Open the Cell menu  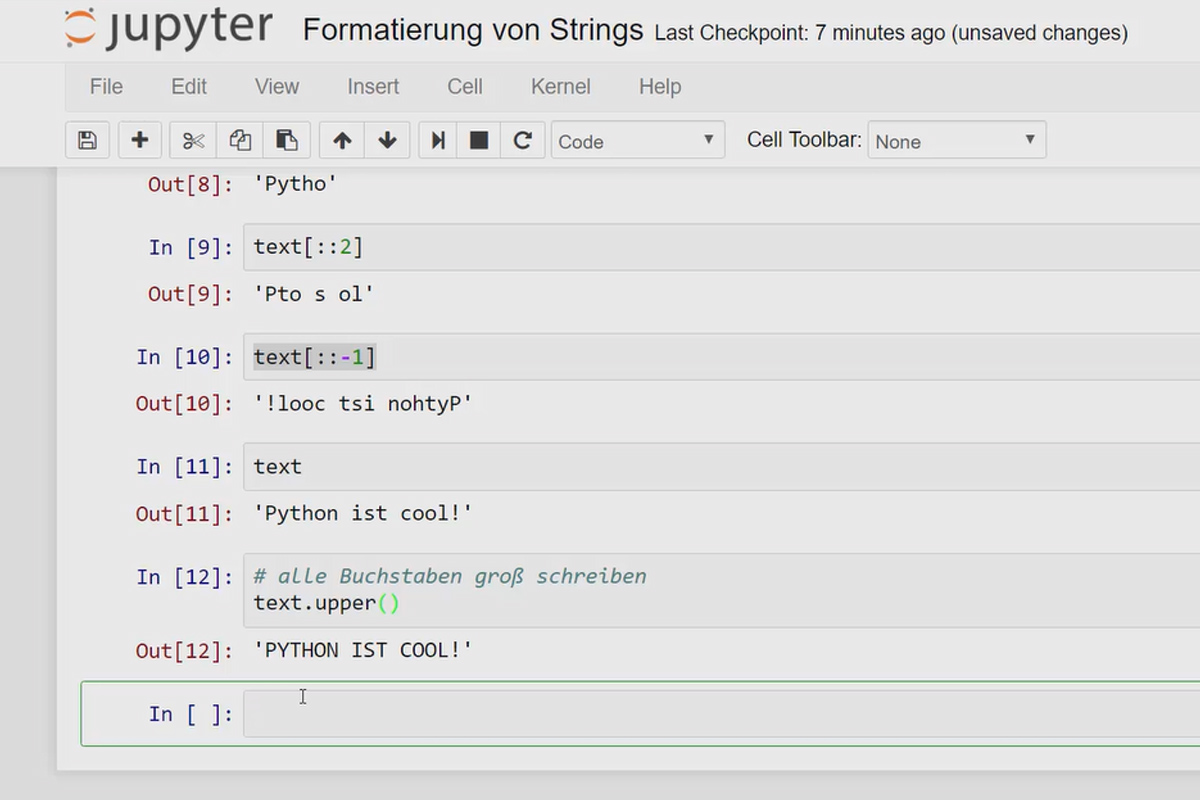(x=465, y=87)
